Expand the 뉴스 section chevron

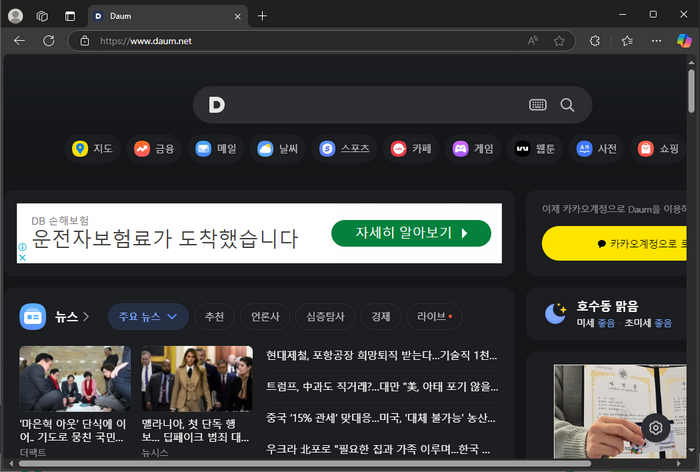tap(86, 317)
